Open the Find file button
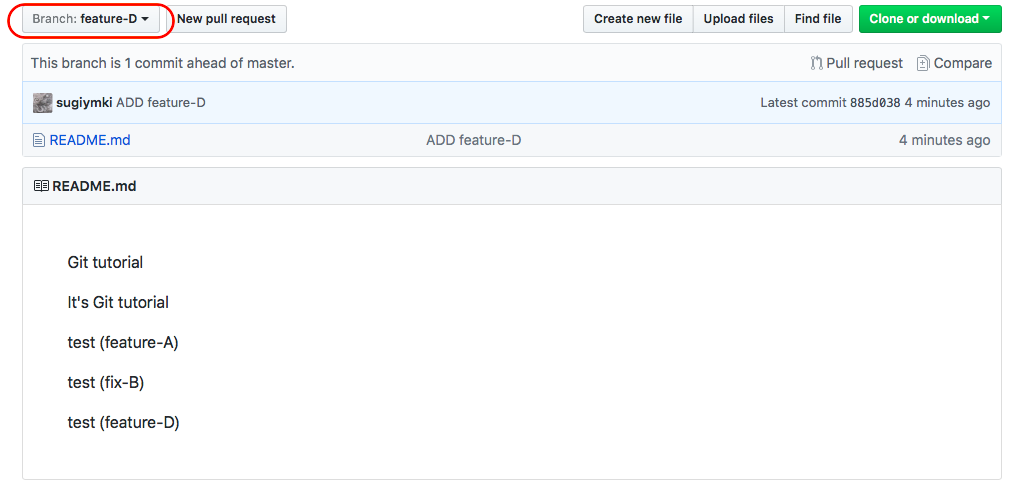The height and width of the screenshot is (489, 1015). [818, 19]
